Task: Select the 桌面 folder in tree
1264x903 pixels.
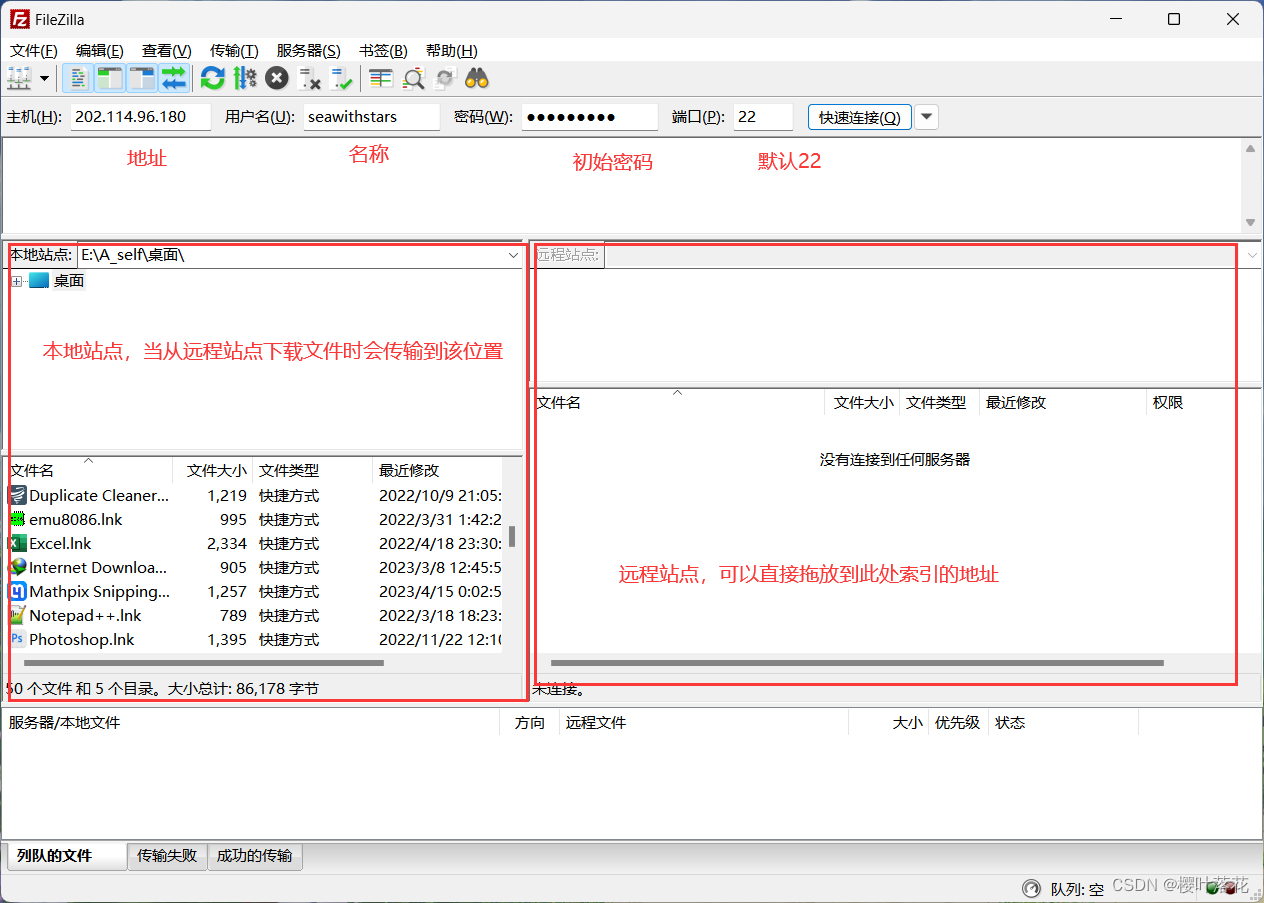Action: pyautogui.click(x=69, y=281)
